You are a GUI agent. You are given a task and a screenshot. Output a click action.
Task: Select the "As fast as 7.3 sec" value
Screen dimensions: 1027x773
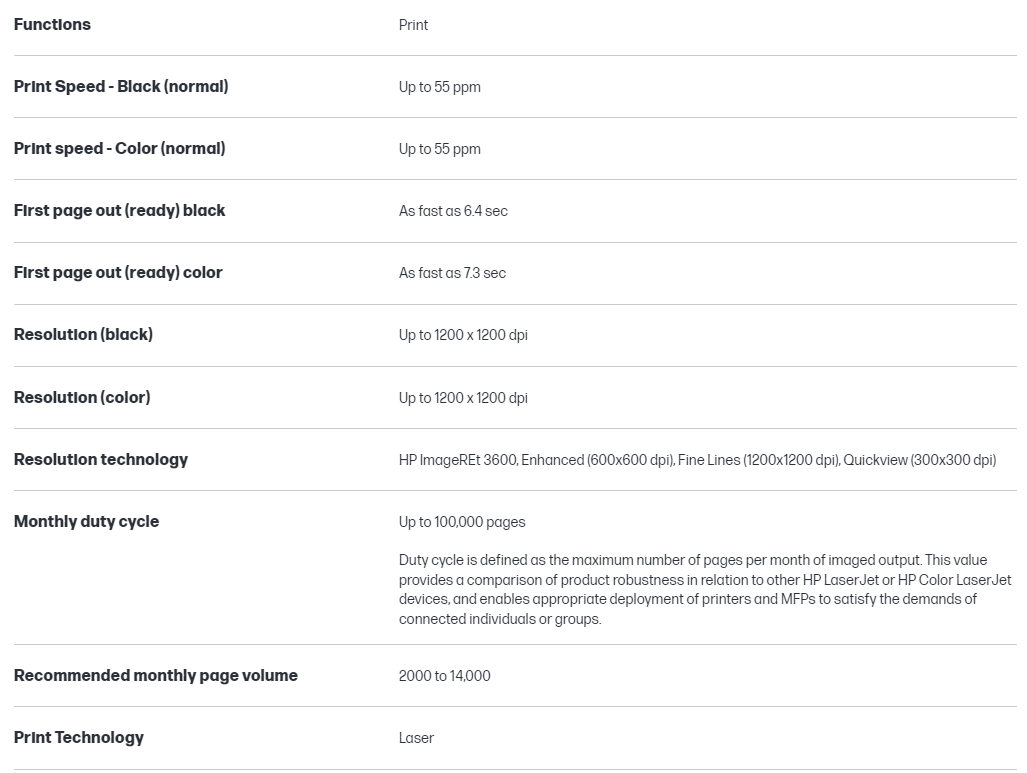point(452,273)
